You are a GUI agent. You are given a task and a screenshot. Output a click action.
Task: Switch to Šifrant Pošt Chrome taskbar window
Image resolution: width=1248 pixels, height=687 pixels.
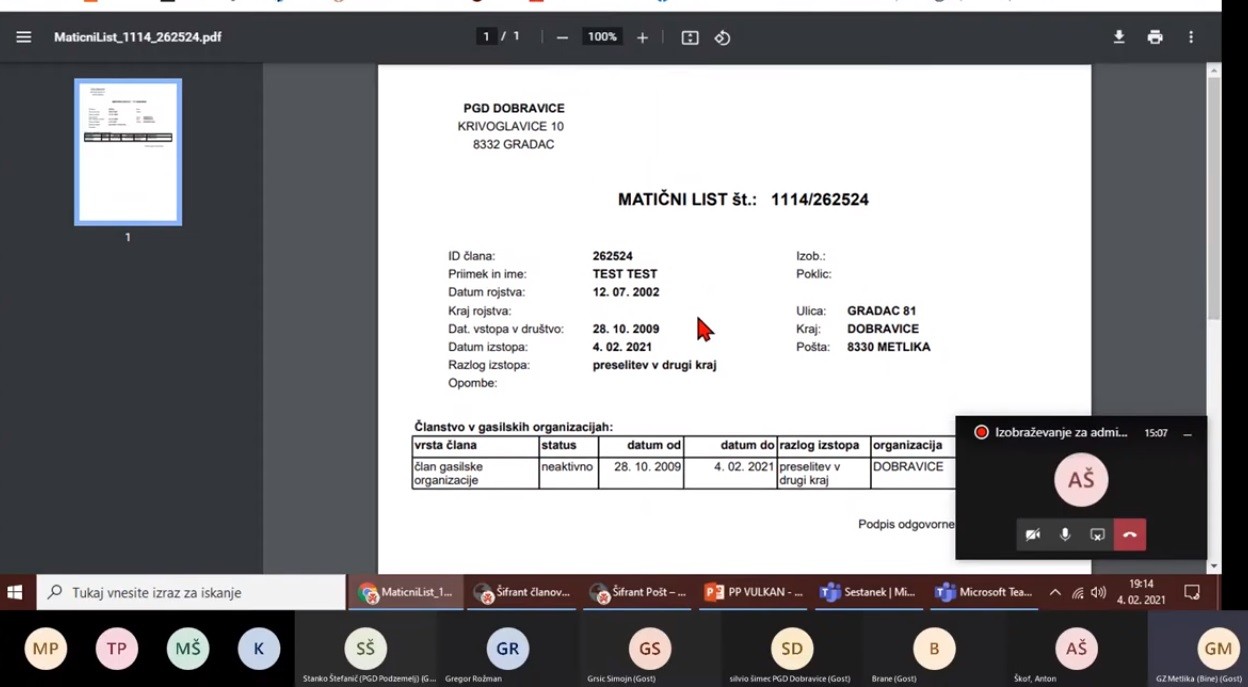[x=638, y=592]
